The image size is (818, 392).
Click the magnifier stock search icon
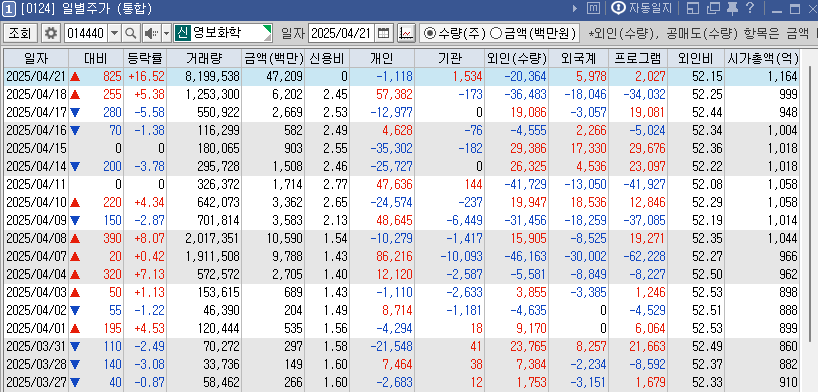click(x=131, y=33)
